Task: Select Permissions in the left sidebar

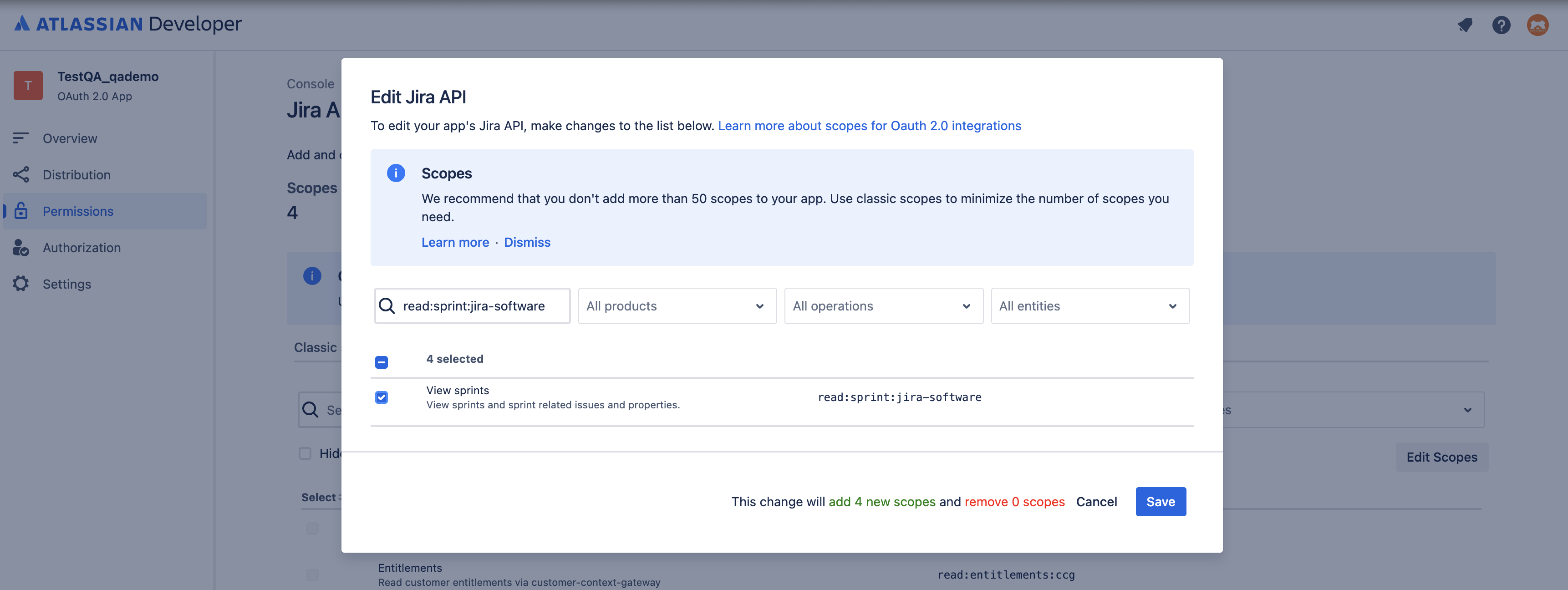Action: 78,211
